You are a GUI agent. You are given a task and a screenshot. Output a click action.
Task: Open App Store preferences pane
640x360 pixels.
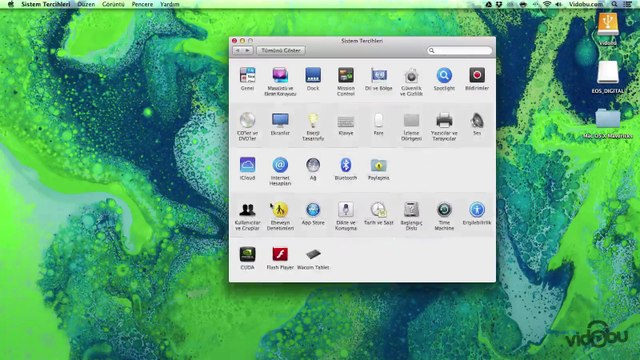tap(313, 210)
